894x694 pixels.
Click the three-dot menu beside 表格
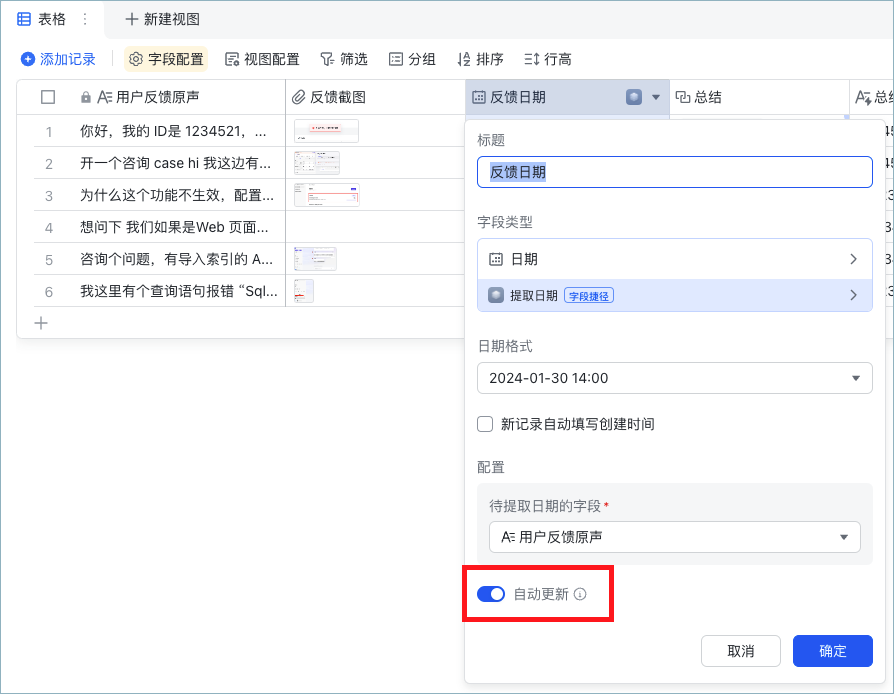tap(85, 19)
